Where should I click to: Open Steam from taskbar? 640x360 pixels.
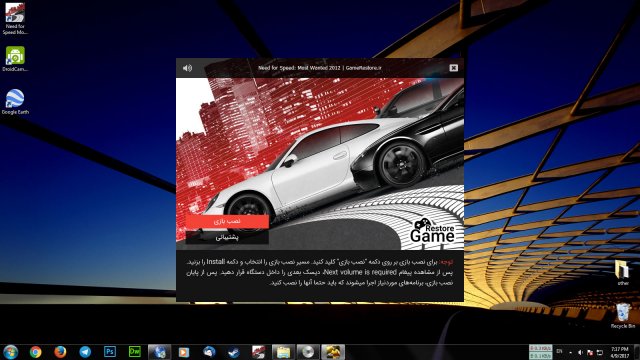234,352
